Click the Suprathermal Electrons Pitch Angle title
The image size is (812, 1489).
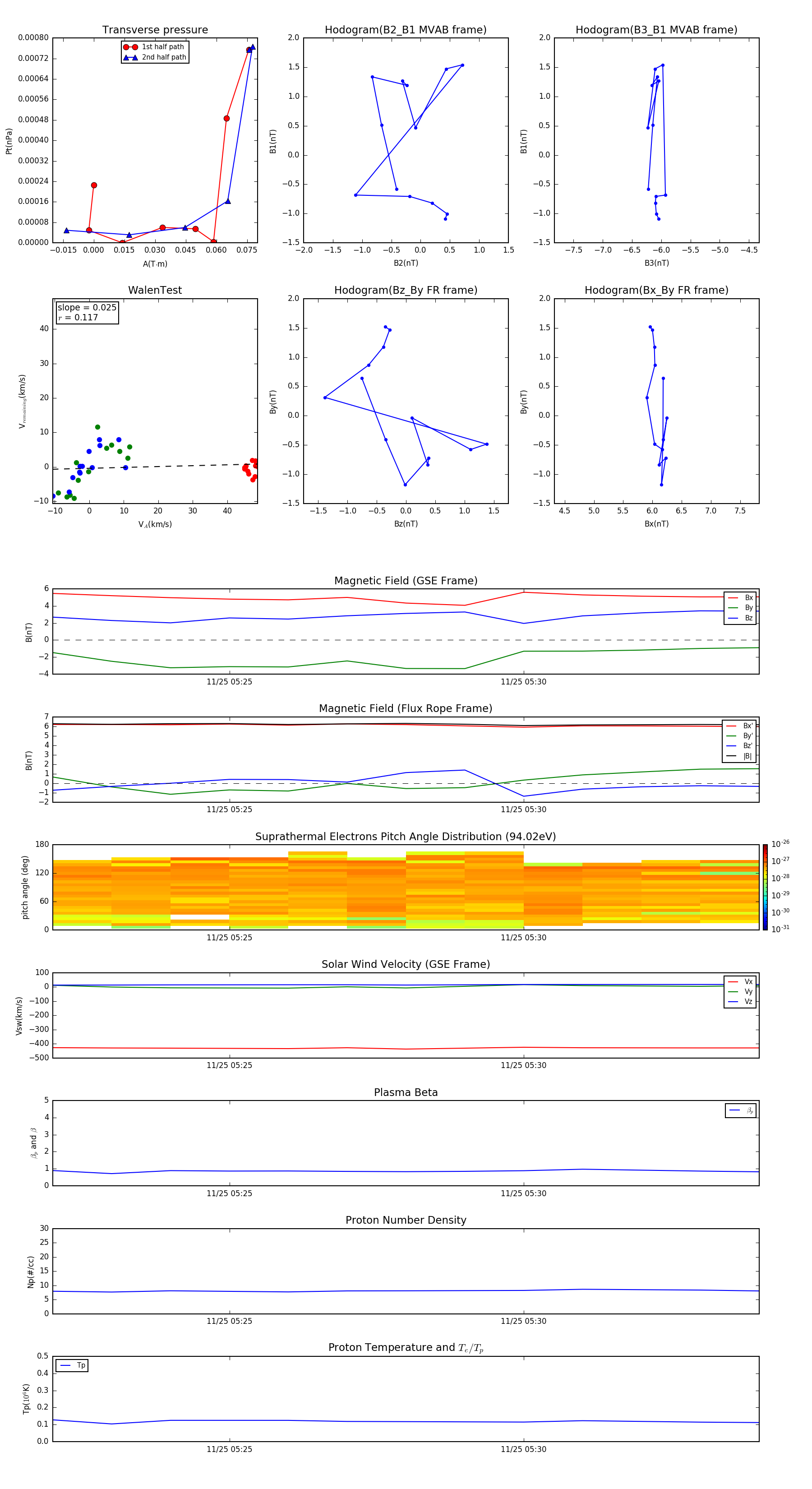(x=406, y=837)
